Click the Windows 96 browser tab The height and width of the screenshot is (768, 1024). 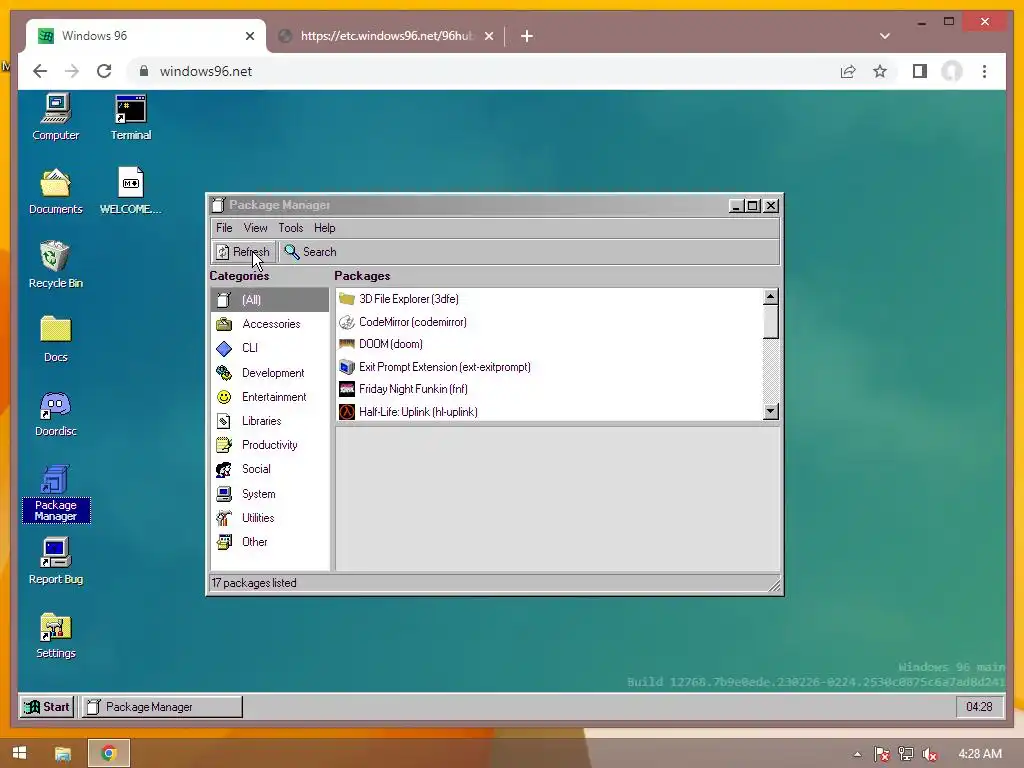(x=145, y=36)
